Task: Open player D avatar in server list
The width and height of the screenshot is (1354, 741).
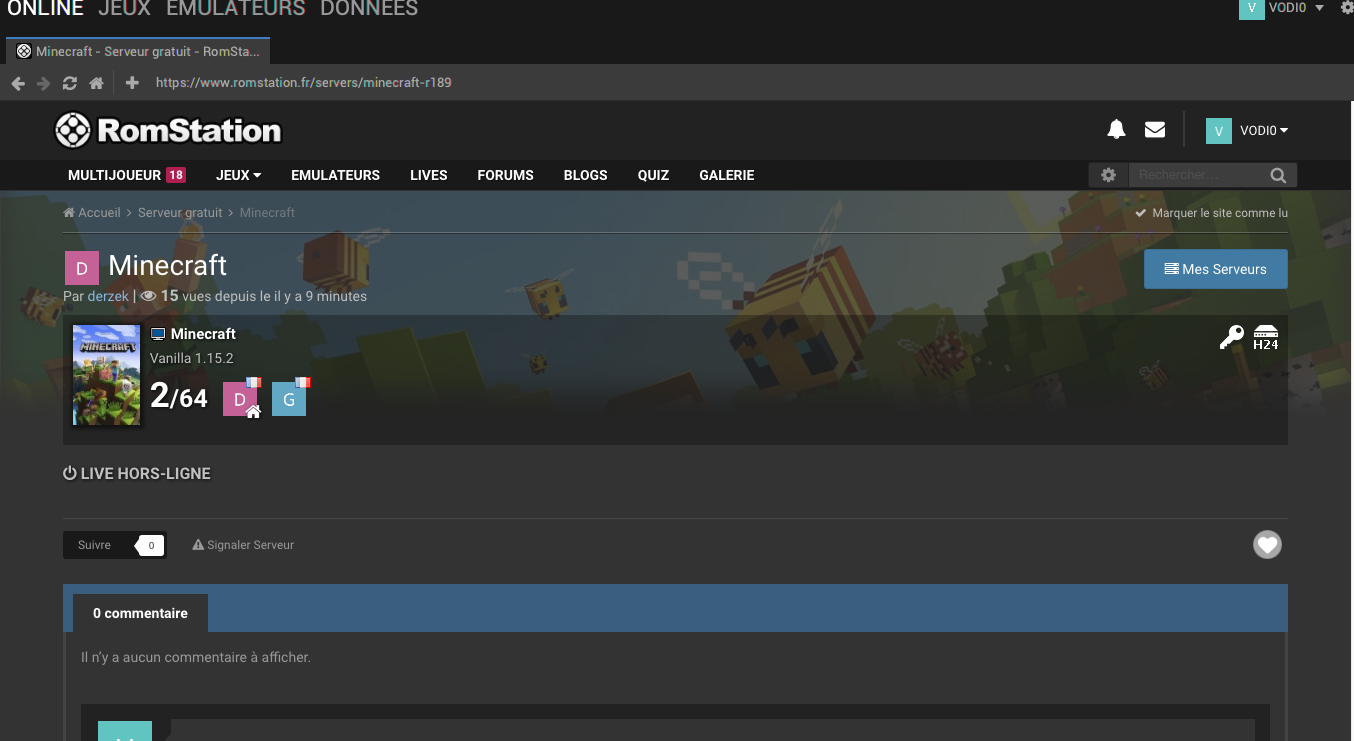Action: click(x=240, y=398)
